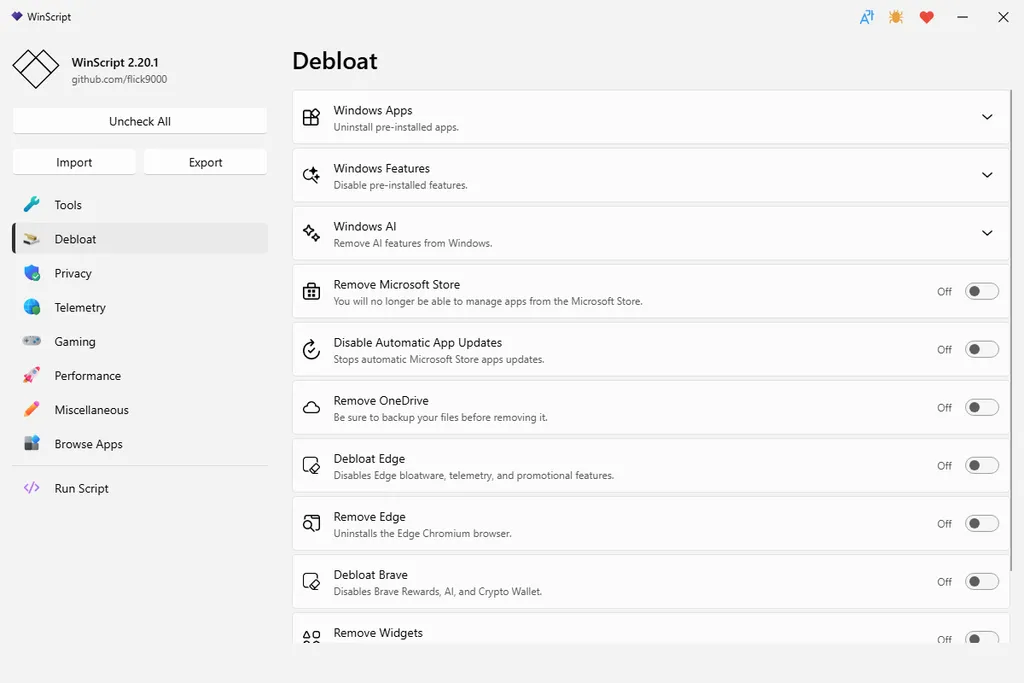1024x683 pixels.
Task: Go to the Privacy page
Action: (x=140, y=273)
